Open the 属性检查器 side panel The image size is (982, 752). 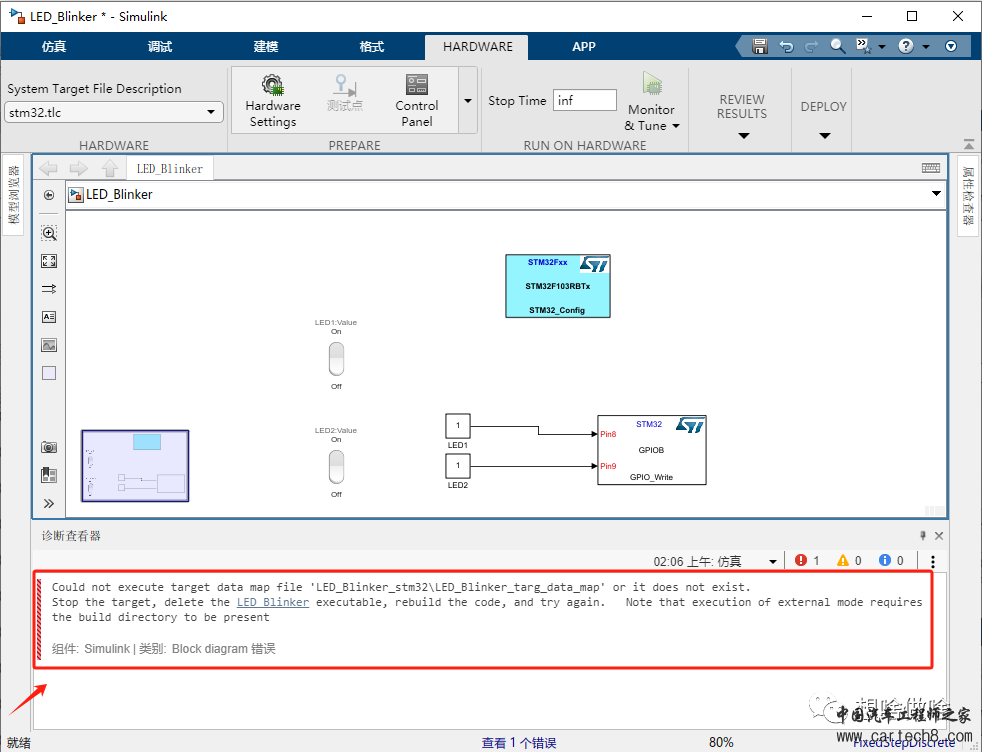968,195
